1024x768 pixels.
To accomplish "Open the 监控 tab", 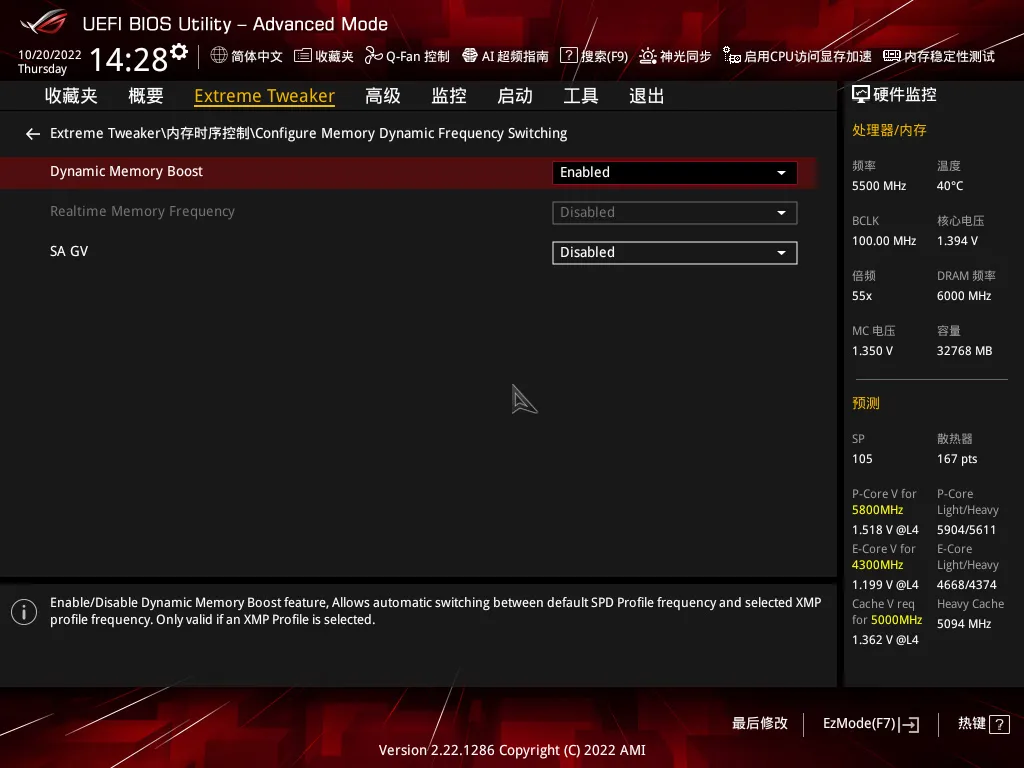I will click(449, 96).
